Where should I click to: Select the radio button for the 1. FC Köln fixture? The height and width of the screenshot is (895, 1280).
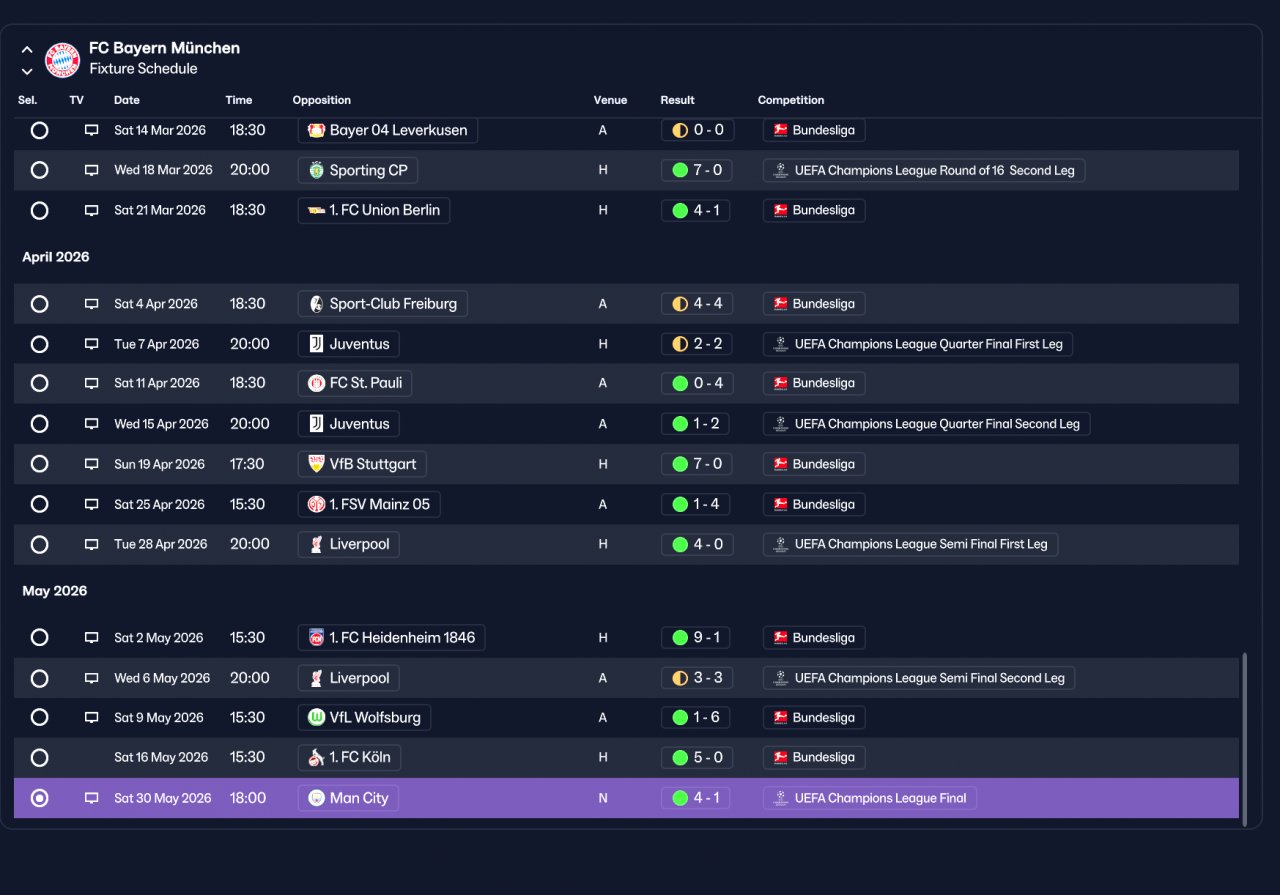39,757
